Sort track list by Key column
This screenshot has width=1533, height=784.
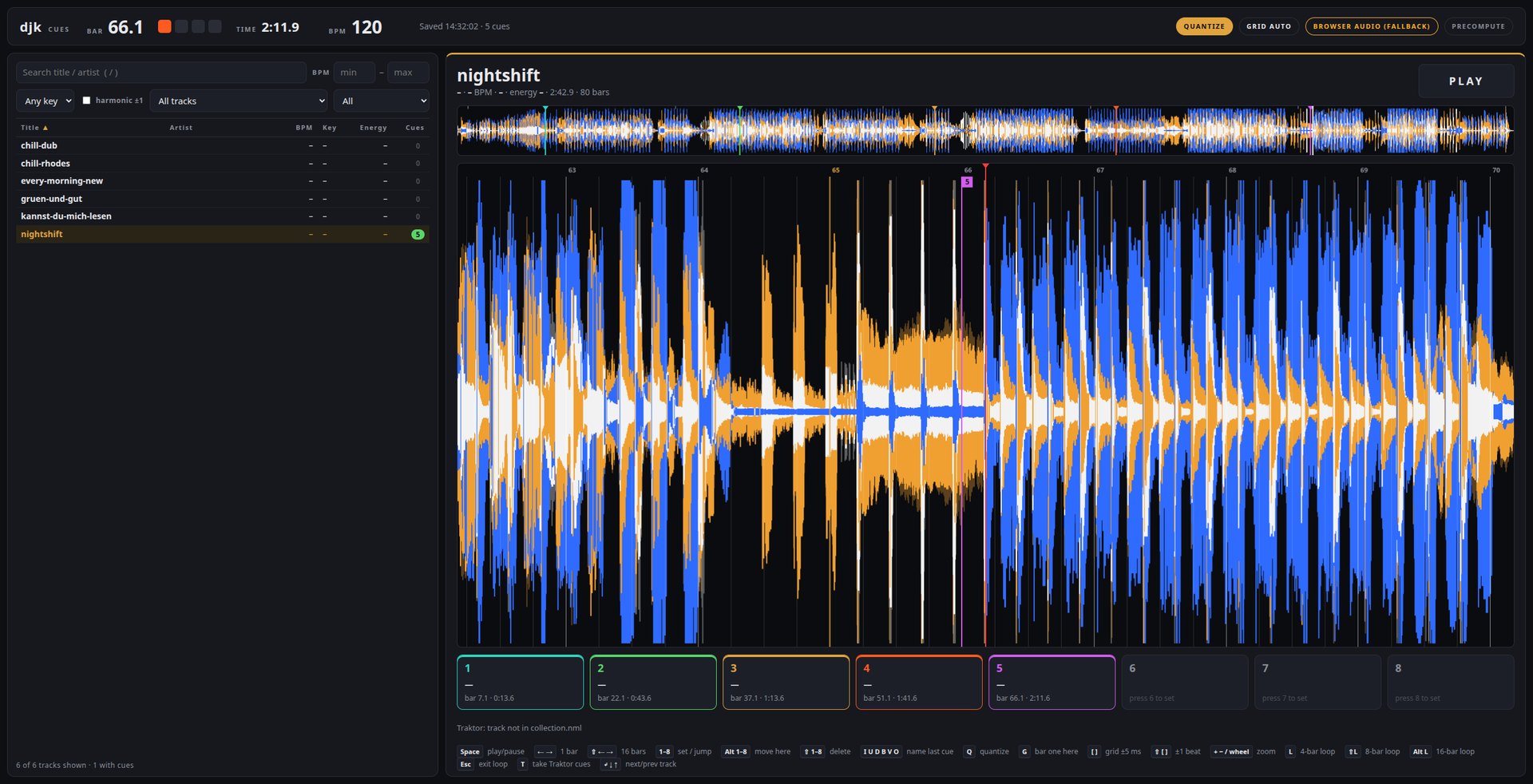[x=330, y=128]
